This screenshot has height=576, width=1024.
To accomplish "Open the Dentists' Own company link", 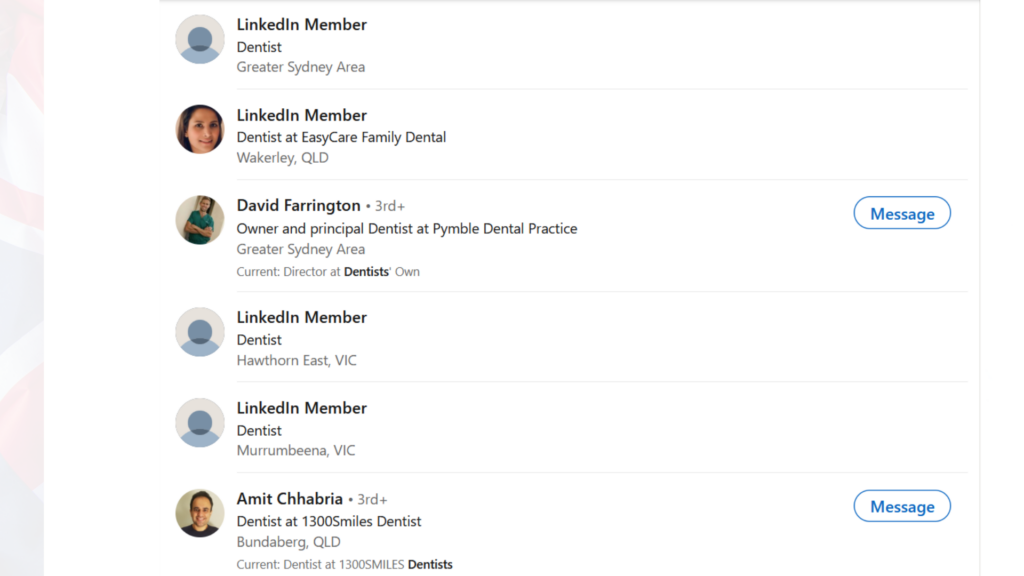I will [x=379, y=271].
